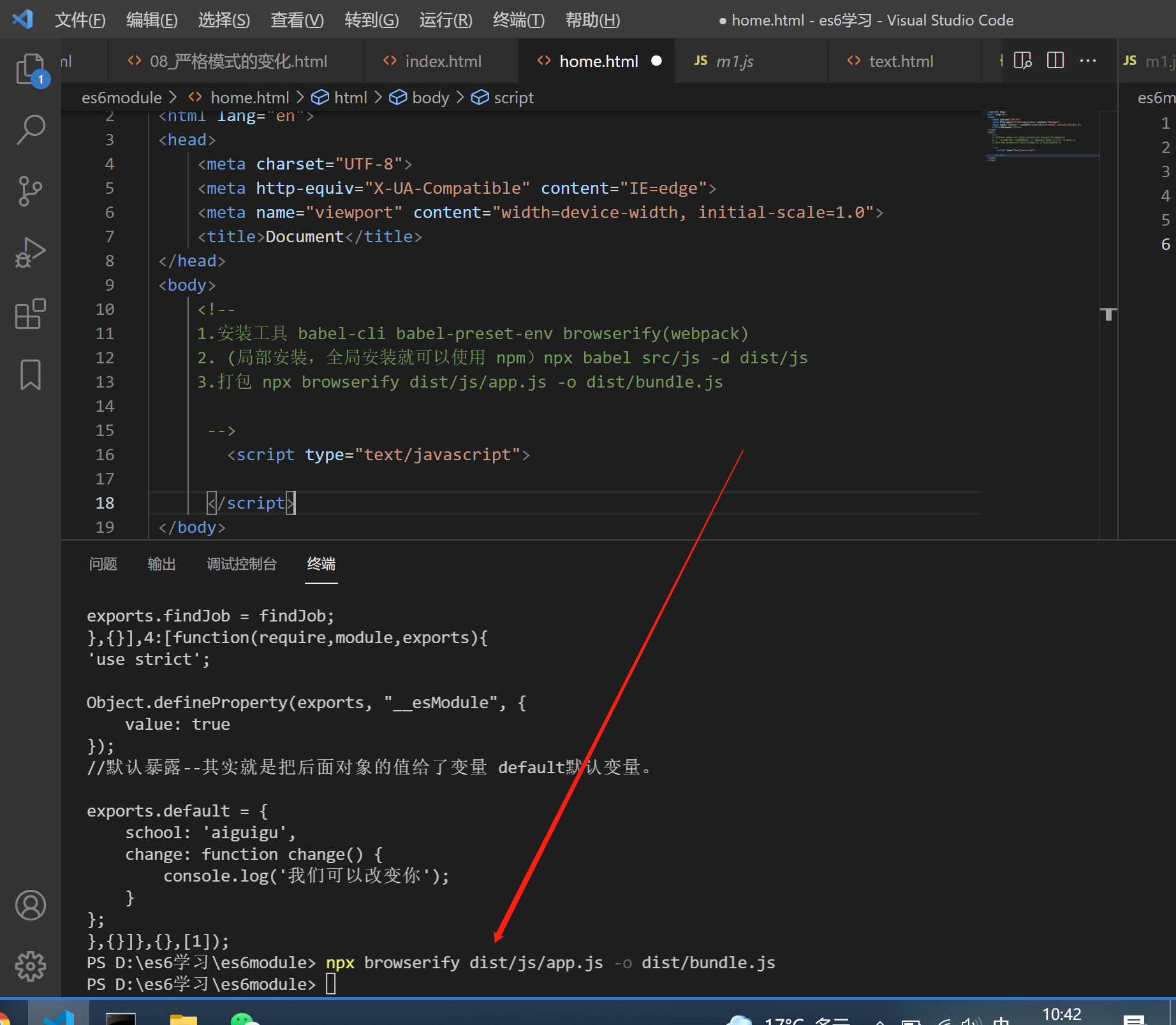
Task: Click the m1.js tab in right editor group
Action: point(1149,61)
